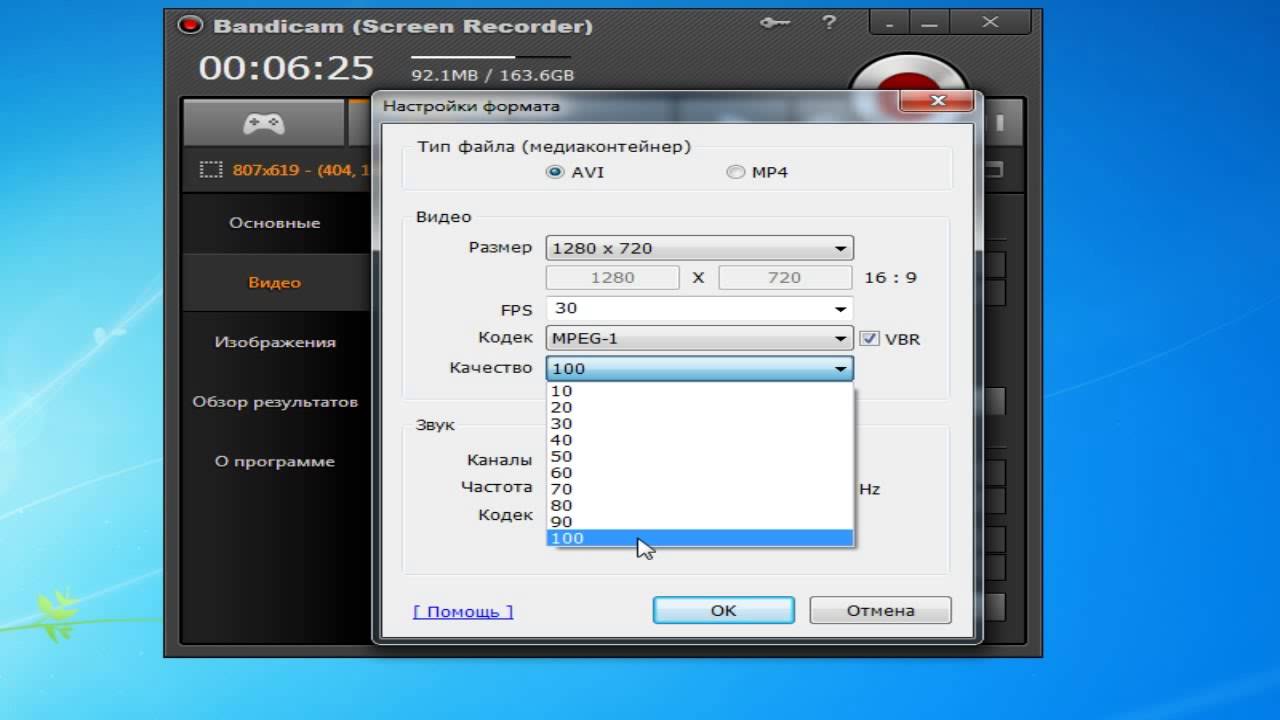Click the height field showing 720
Image resolution: width=1280 pixels, height=720 pixels.
[x=785, y=278]
